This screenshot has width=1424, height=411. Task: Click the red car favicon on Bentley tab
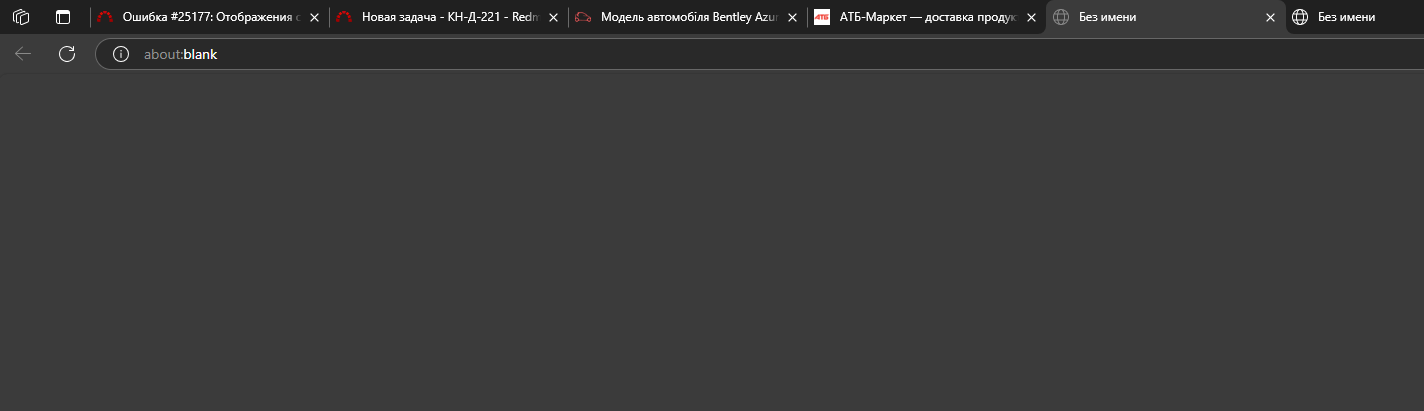coord(583,17)
